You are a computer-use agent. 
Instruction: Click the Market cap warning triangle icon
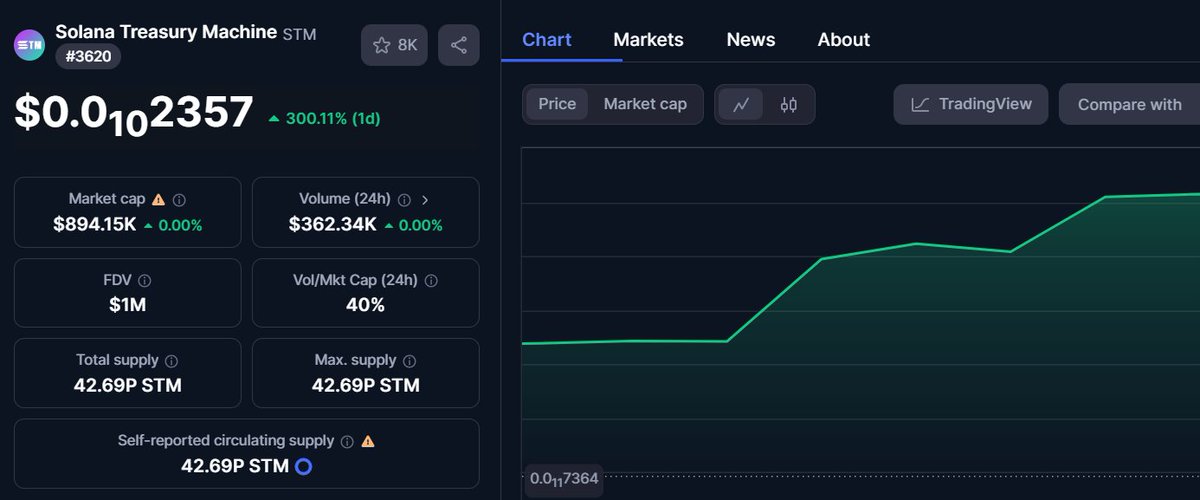click(158, 199)
